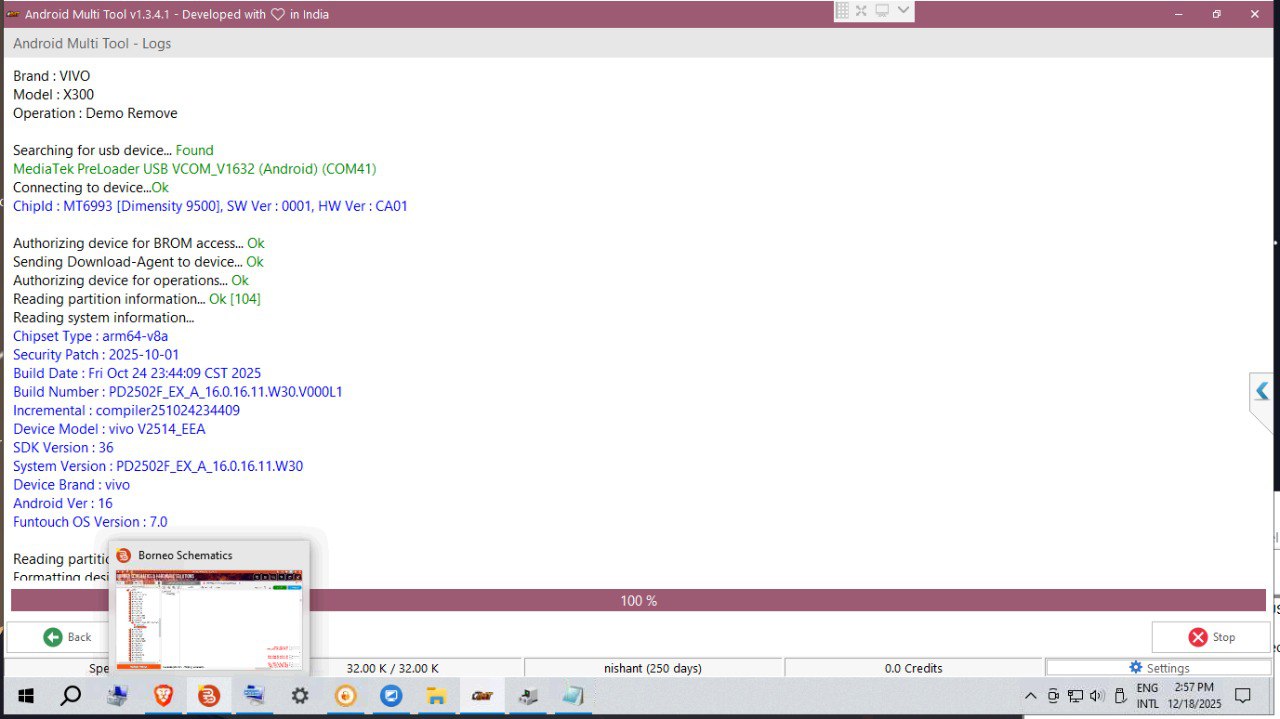Open the volume control tray icon
This screenshot has width=1280, height=719.
click(x=1097, y=696)
